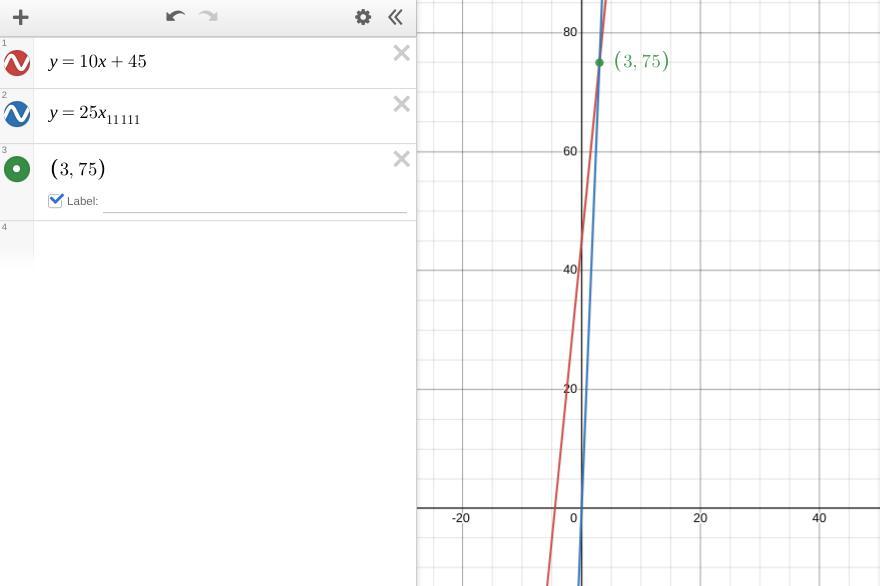Hide the red y=10x+45 line
The height and width of the screenshot is (586, 880).
point(17,62)
